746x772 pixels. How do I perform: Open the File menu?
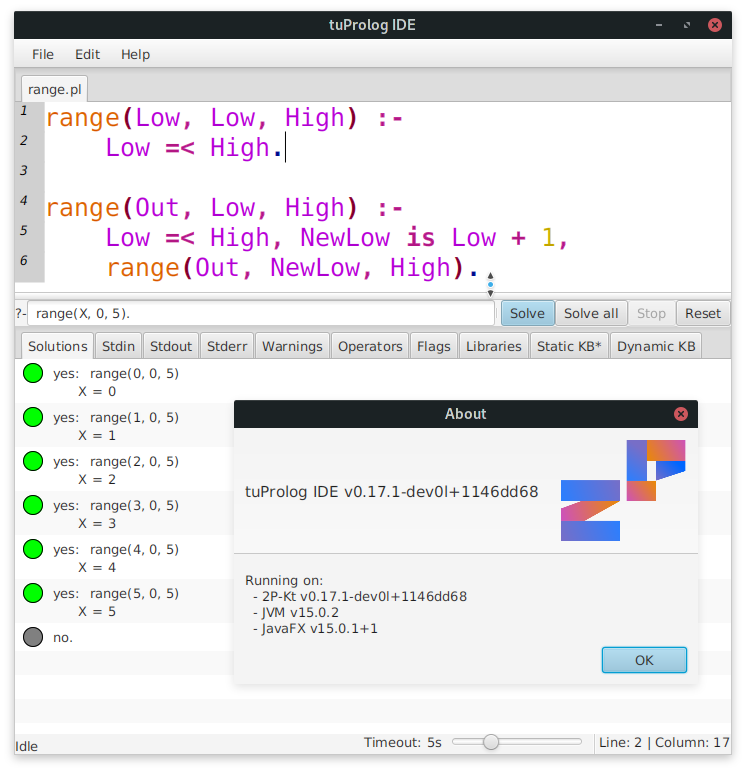point(43,54)
